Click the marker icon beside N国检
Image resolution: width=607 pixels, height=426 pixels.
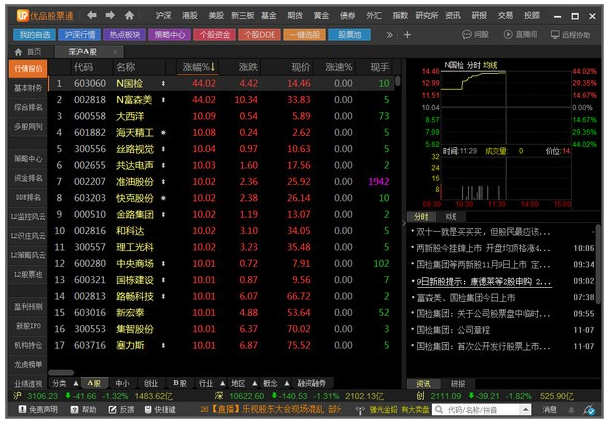tap(163, 83)
